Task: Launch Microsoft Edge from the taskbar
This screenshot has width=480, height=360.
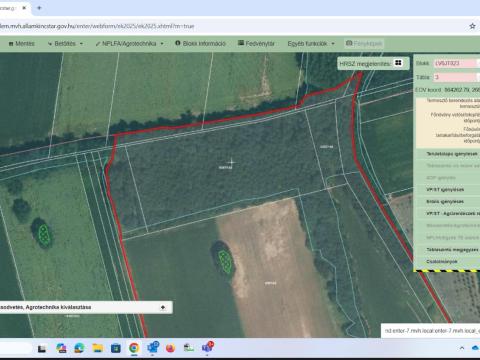Action: tap(79, 348)
